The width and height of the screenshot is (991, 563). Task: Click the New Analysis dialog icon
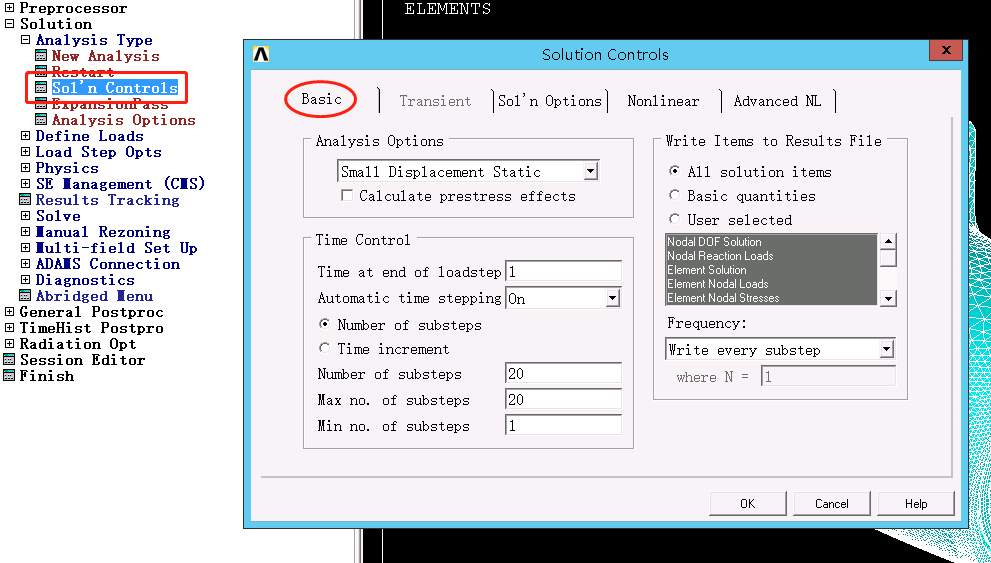click(x=41, y=56)
